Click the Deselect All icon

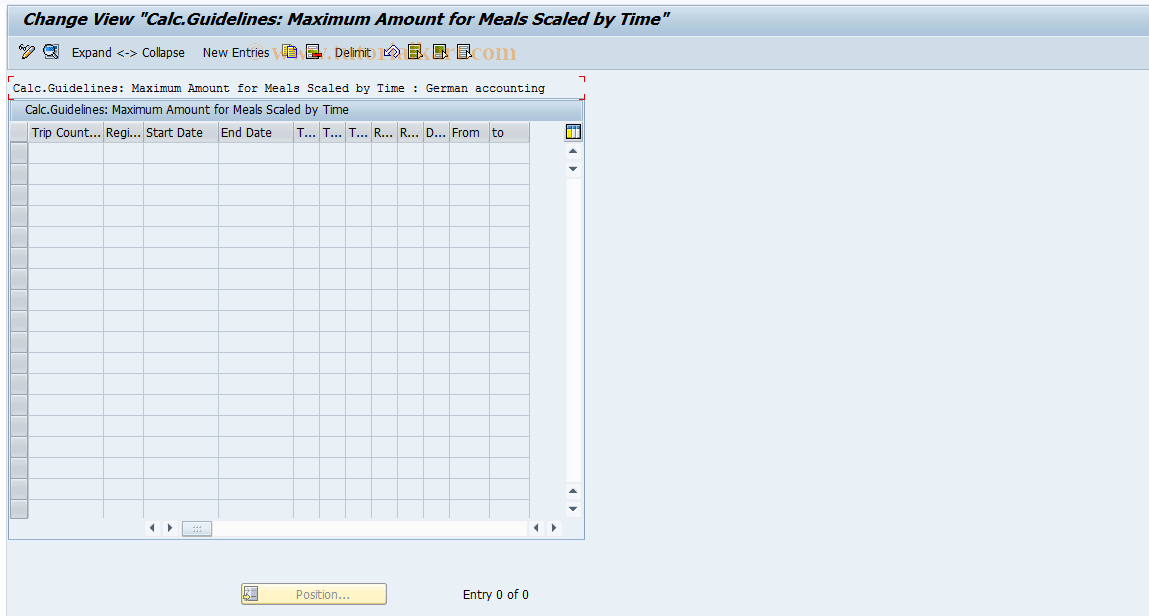(x=464, y=51)
